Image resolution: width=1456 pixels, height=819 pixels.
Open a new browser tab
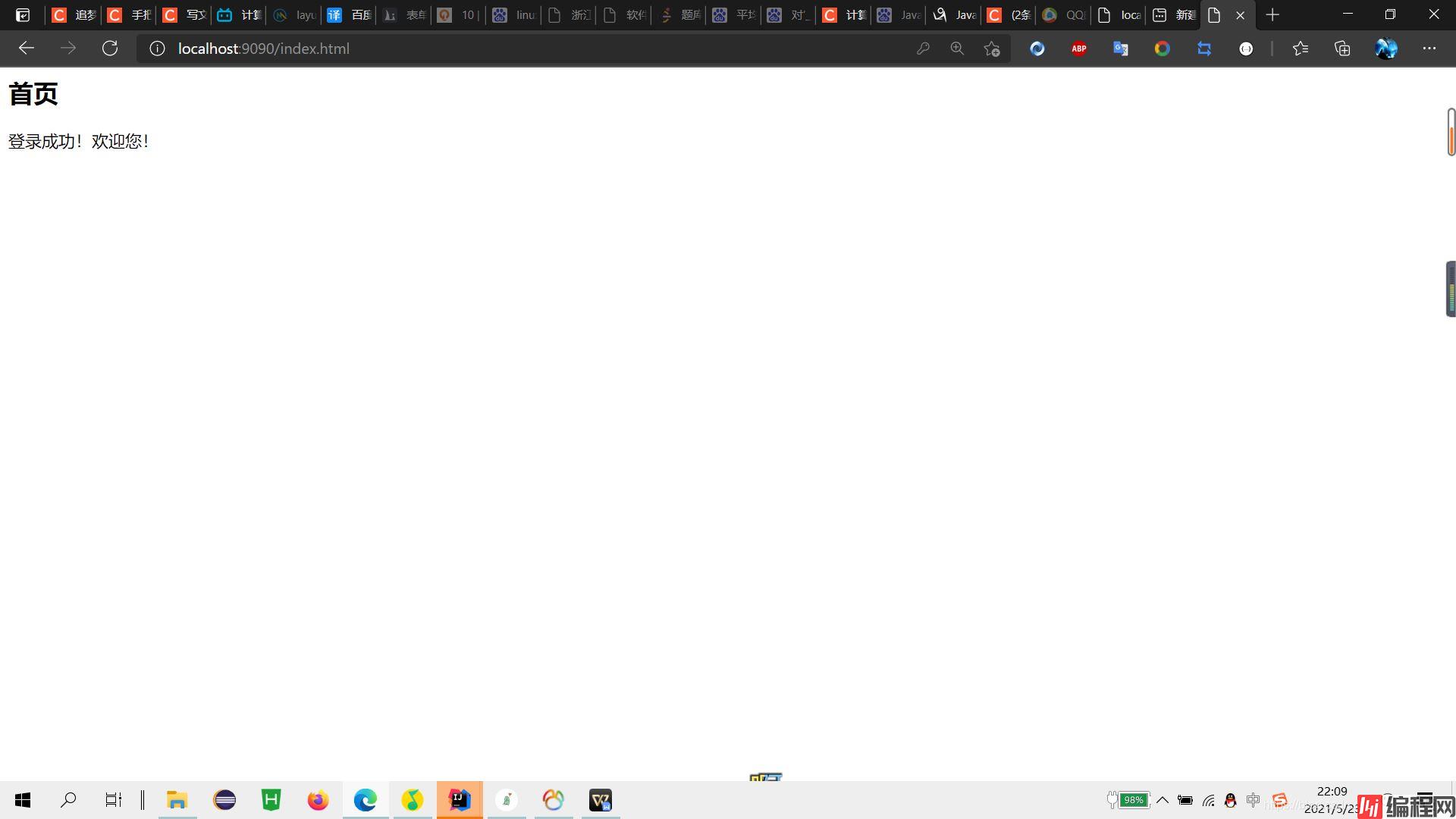(x=1272, y=15)
